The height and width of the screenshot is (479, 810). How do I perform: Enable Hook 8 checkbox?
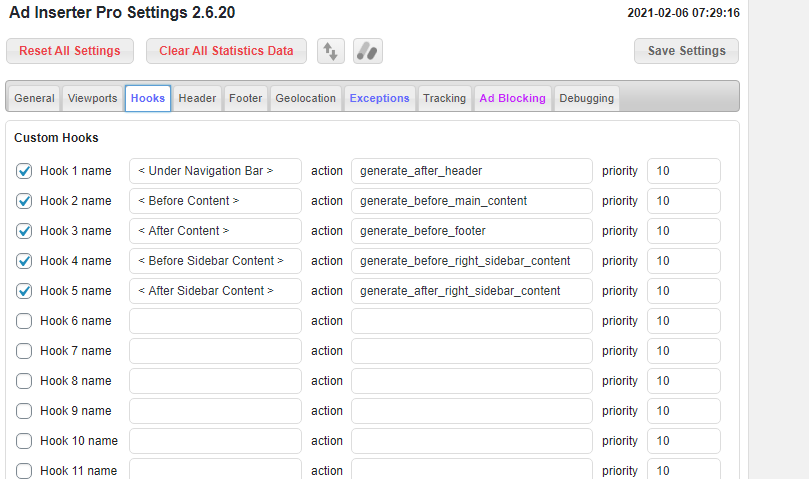[24, 381]
